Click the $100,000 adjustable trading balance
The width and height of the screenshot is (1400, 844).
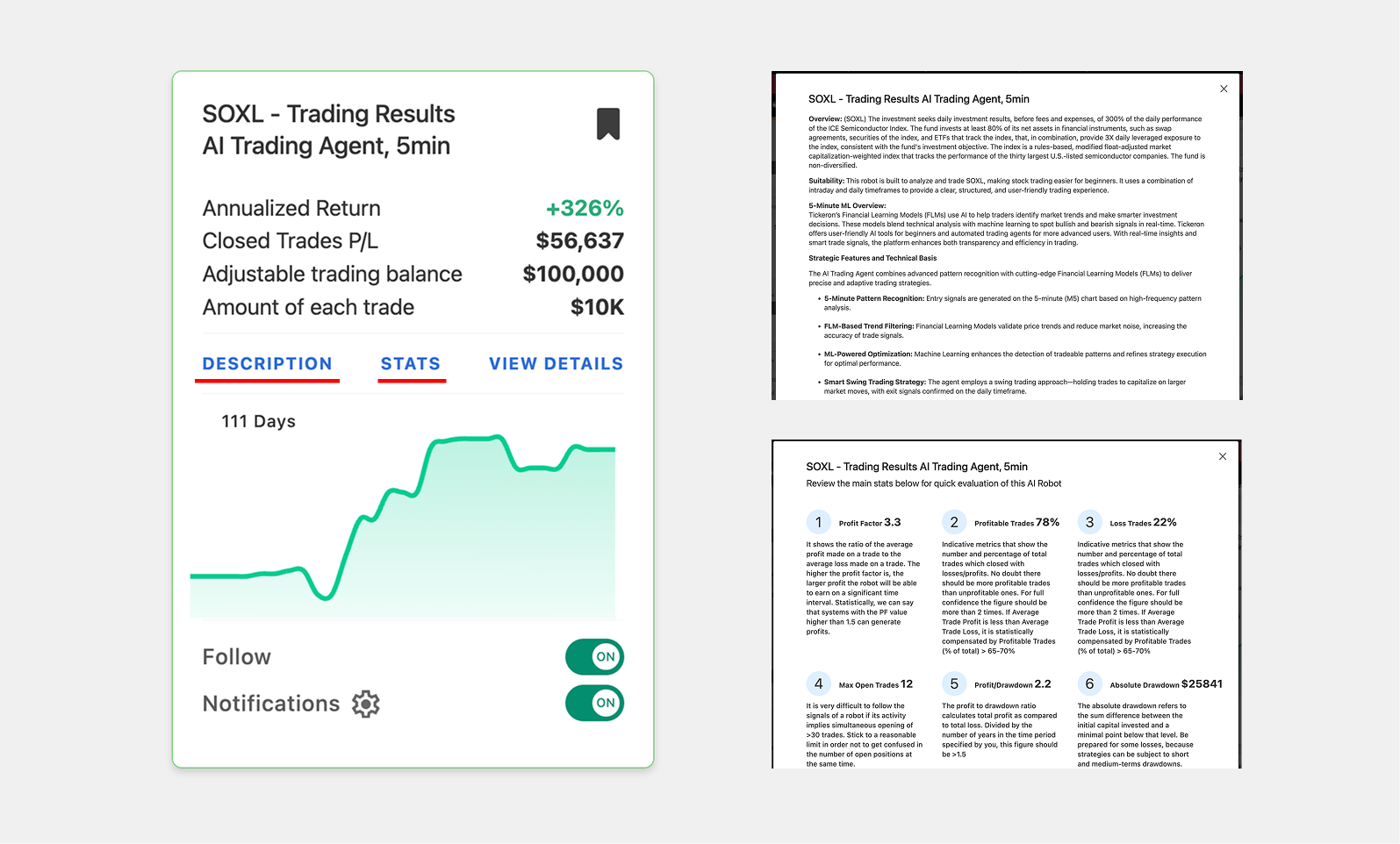(573, 275)
